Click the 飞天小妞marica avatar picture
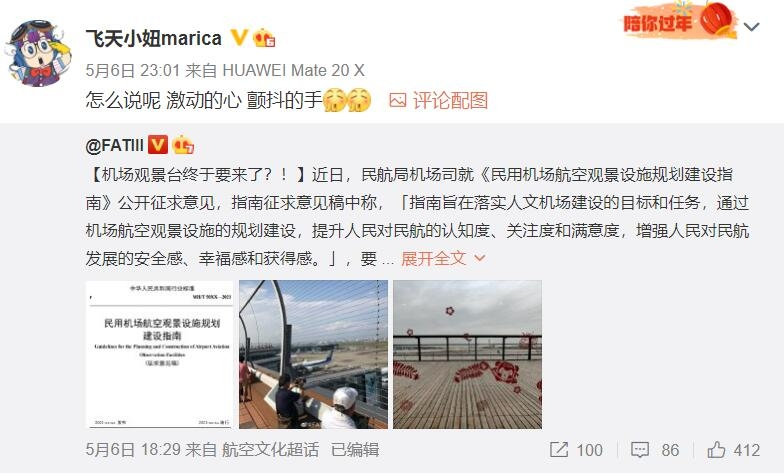This screenshot has height=474, width=784. click(38, 53)
